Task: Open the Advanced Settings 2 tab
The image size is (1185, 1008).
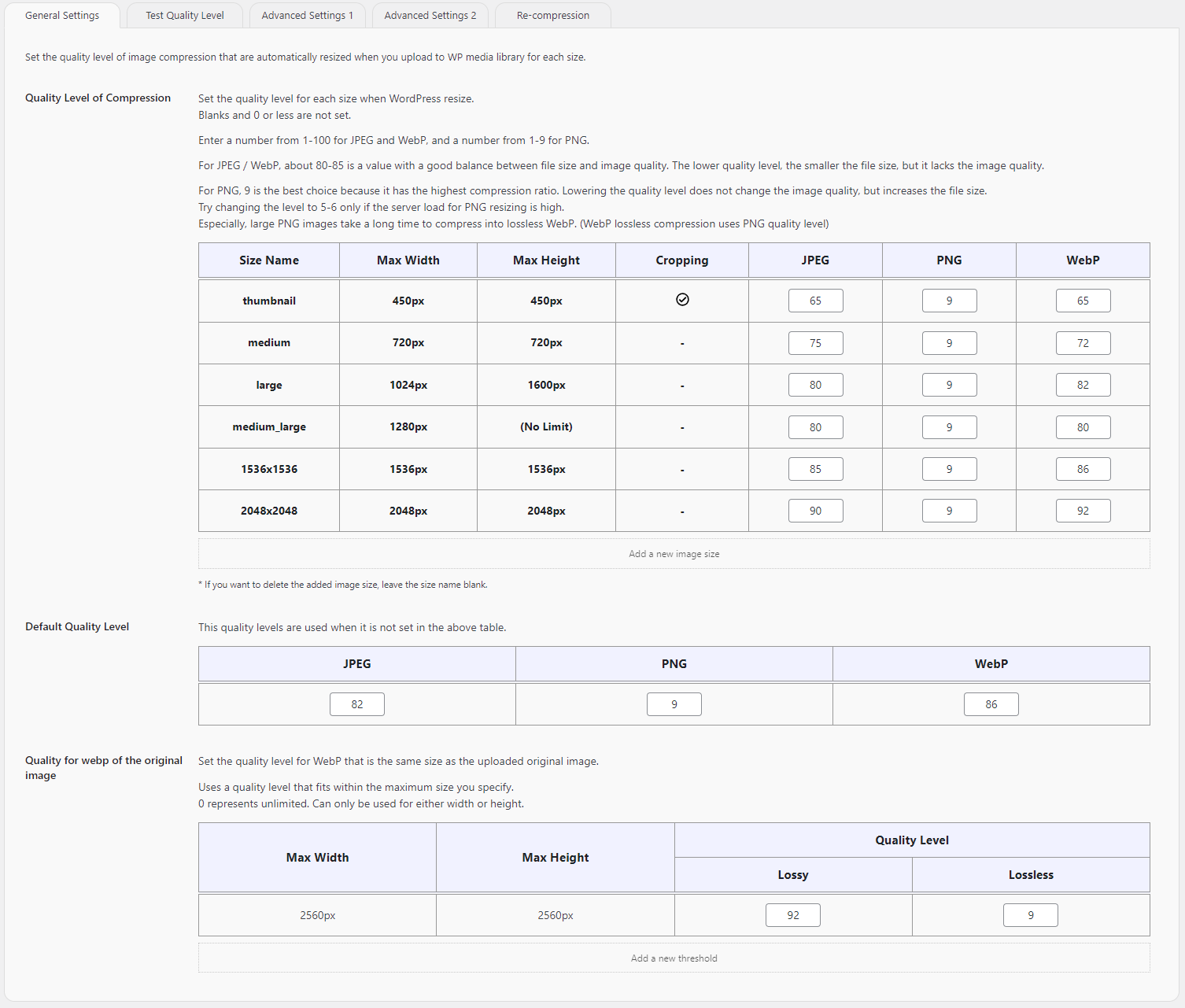Action: point(430,16)
